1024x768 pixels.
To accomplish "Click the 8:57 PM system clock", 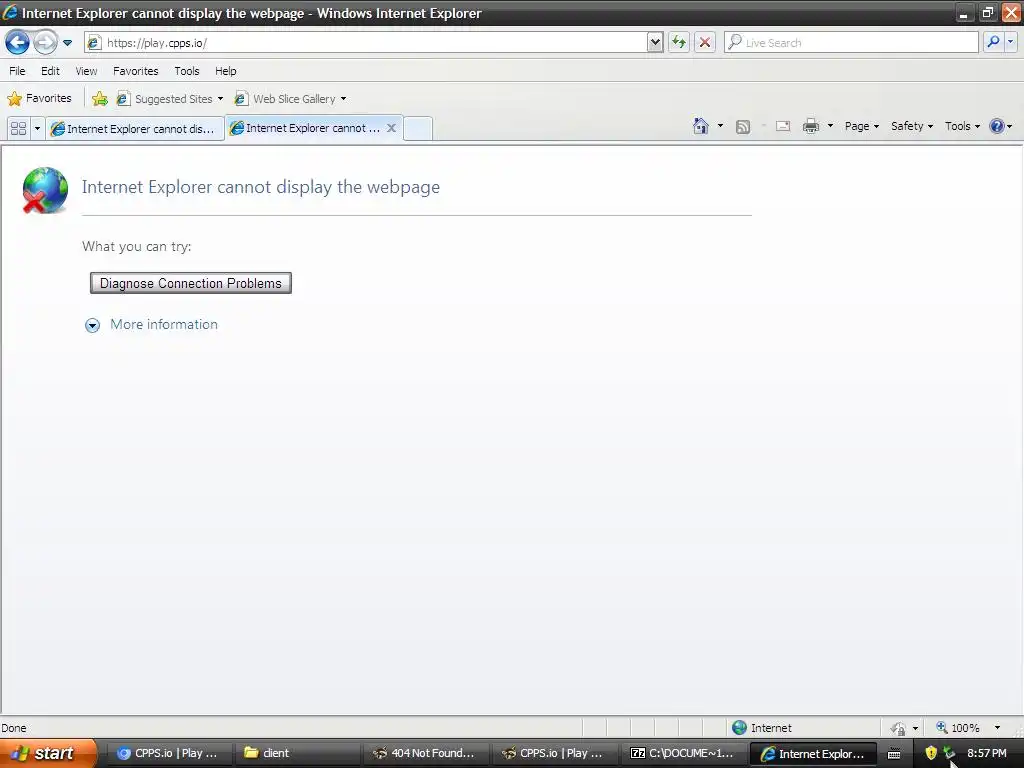I will (987, 753).
